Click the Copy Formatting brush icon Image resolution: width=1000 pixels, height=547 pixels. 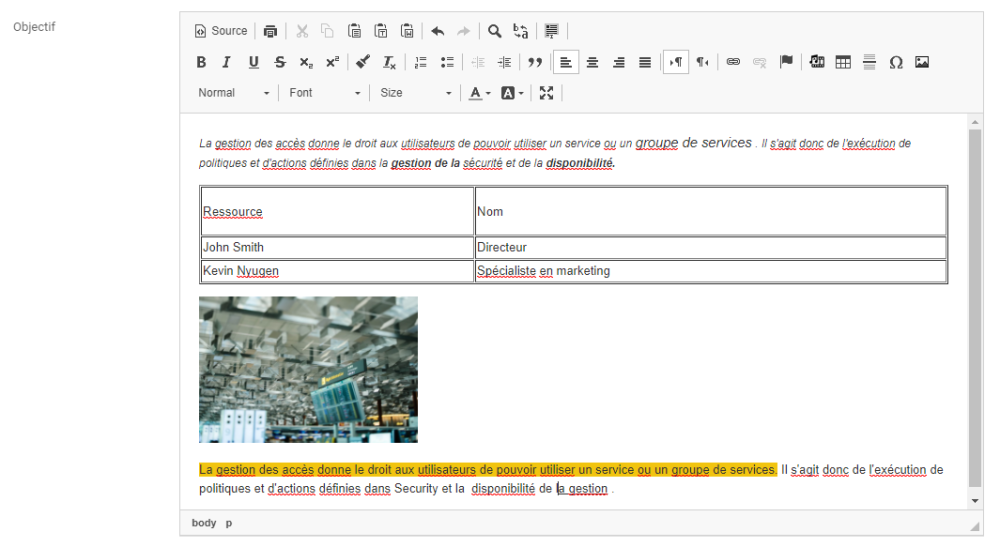pyautogui.click(x=363, y=62)
